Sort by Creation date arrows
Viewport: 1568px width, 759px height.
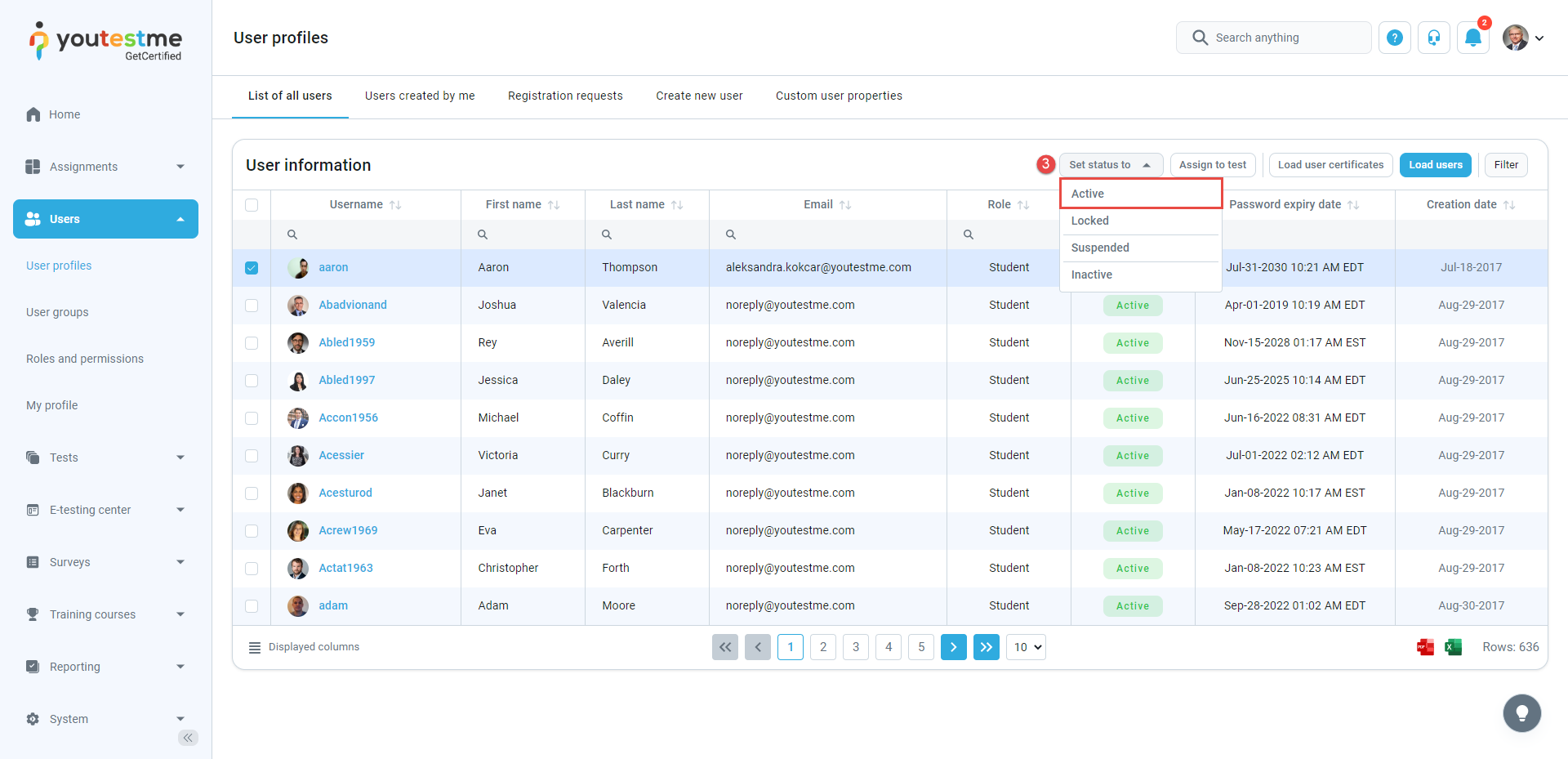click(x=1509, y=205)
